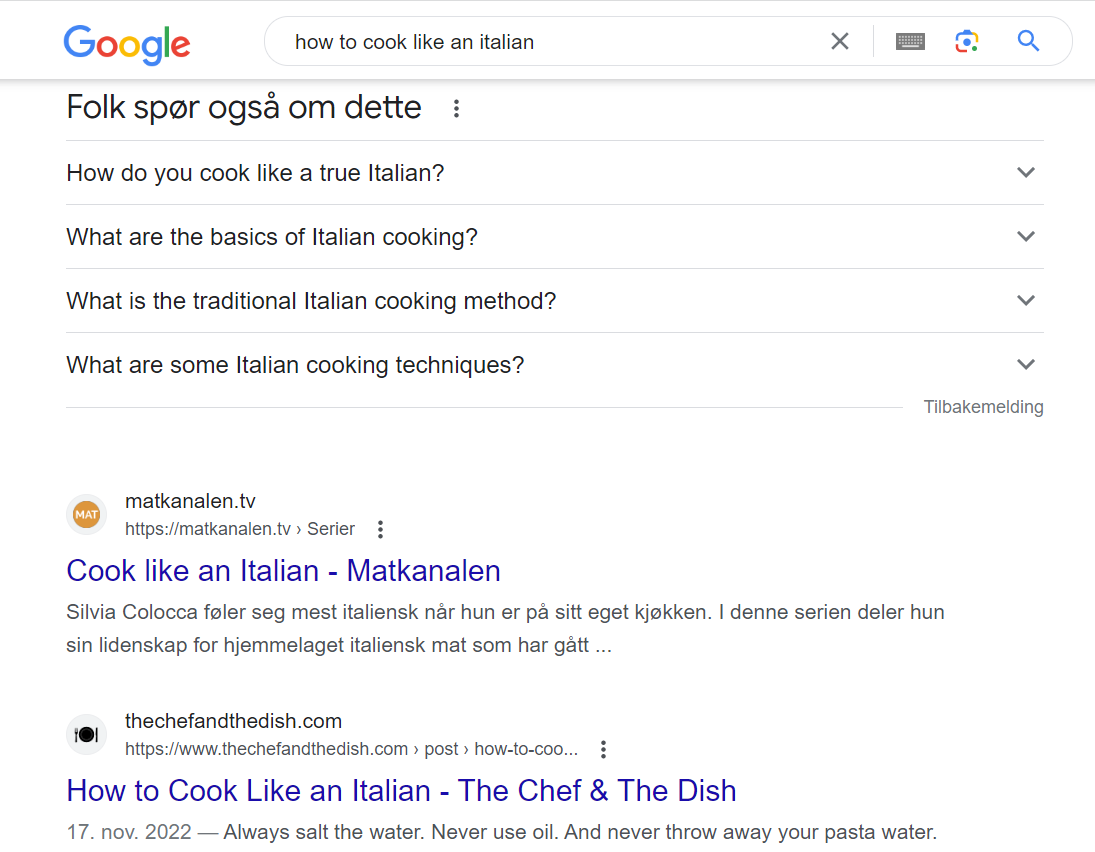Open three-dot menu for matkanalen.tv result

pos(381,529)
